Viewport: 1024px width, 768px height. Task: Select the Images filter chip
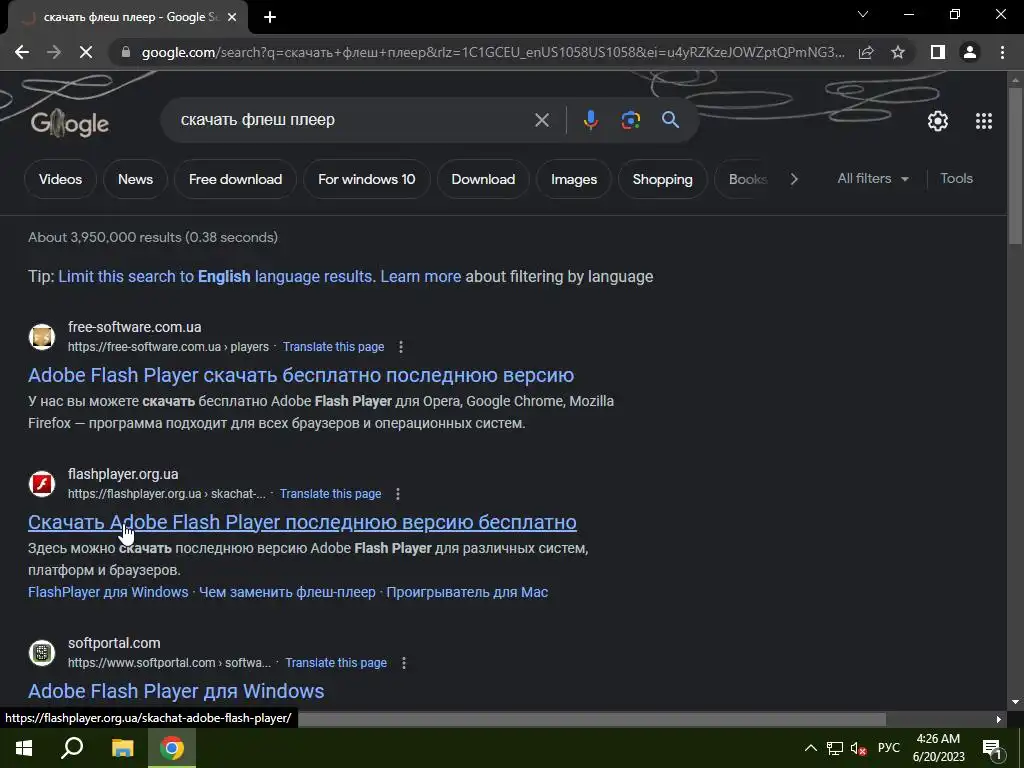(573, 179)
